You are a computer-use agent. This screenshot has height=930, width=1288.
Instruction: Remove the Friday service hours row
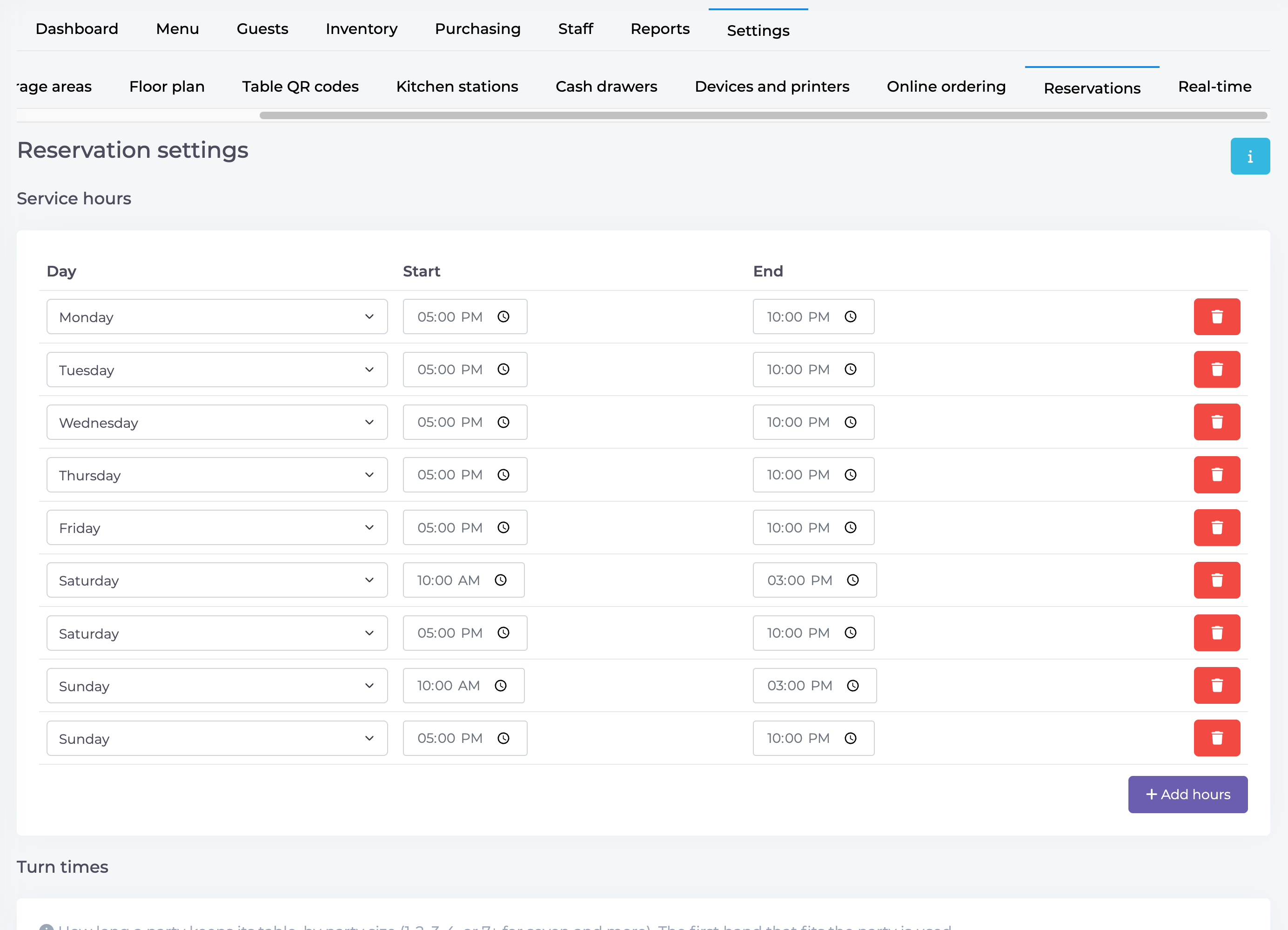coord(1216,528)
